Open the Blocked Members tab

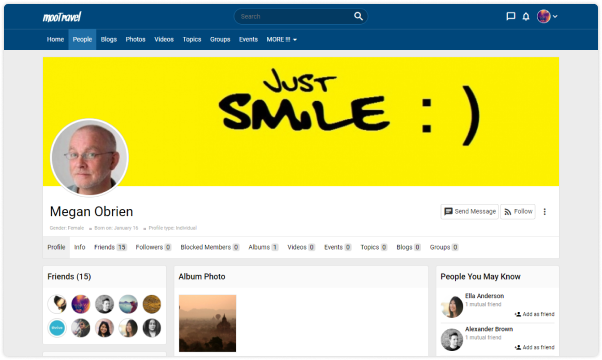(x=210, y=247)
